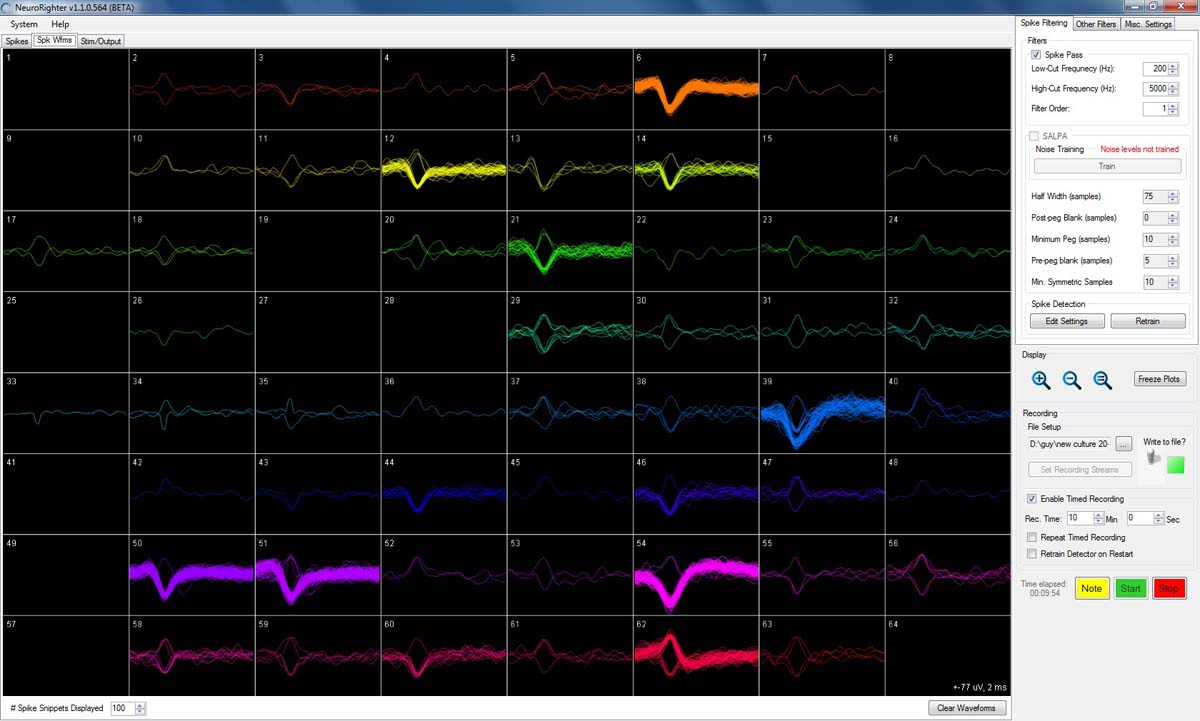Click the Freeze Plots button
1200x721 pixels.
(1160, 379)
